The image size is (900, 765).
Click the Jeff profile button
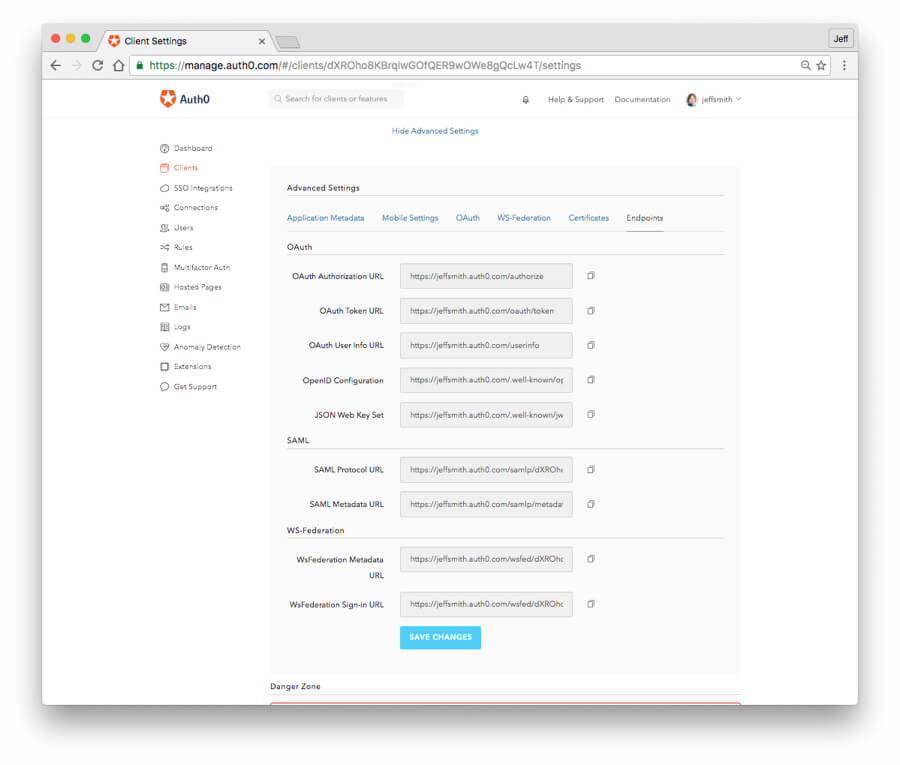point(840,38)
